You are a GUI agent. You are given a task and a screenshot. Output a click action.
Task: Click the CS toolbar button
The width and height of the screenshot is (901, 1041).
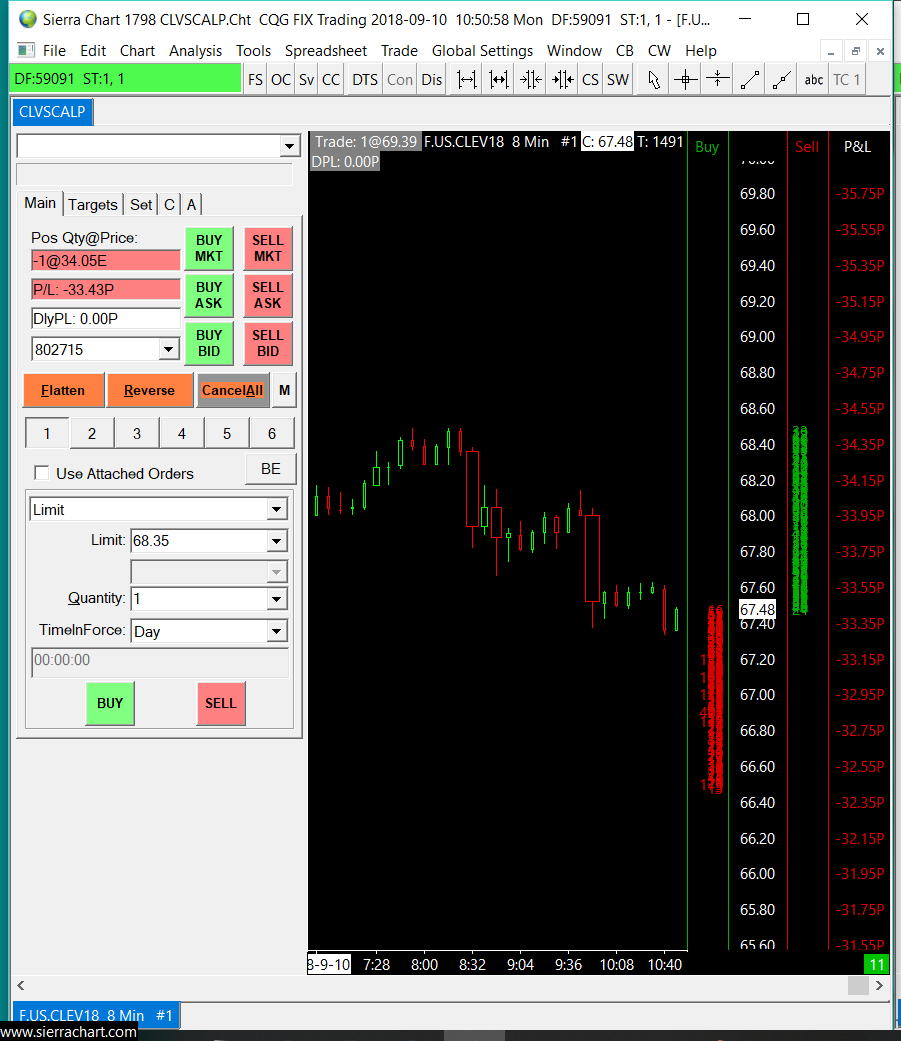pyautogui.click(x=590, y=80)
